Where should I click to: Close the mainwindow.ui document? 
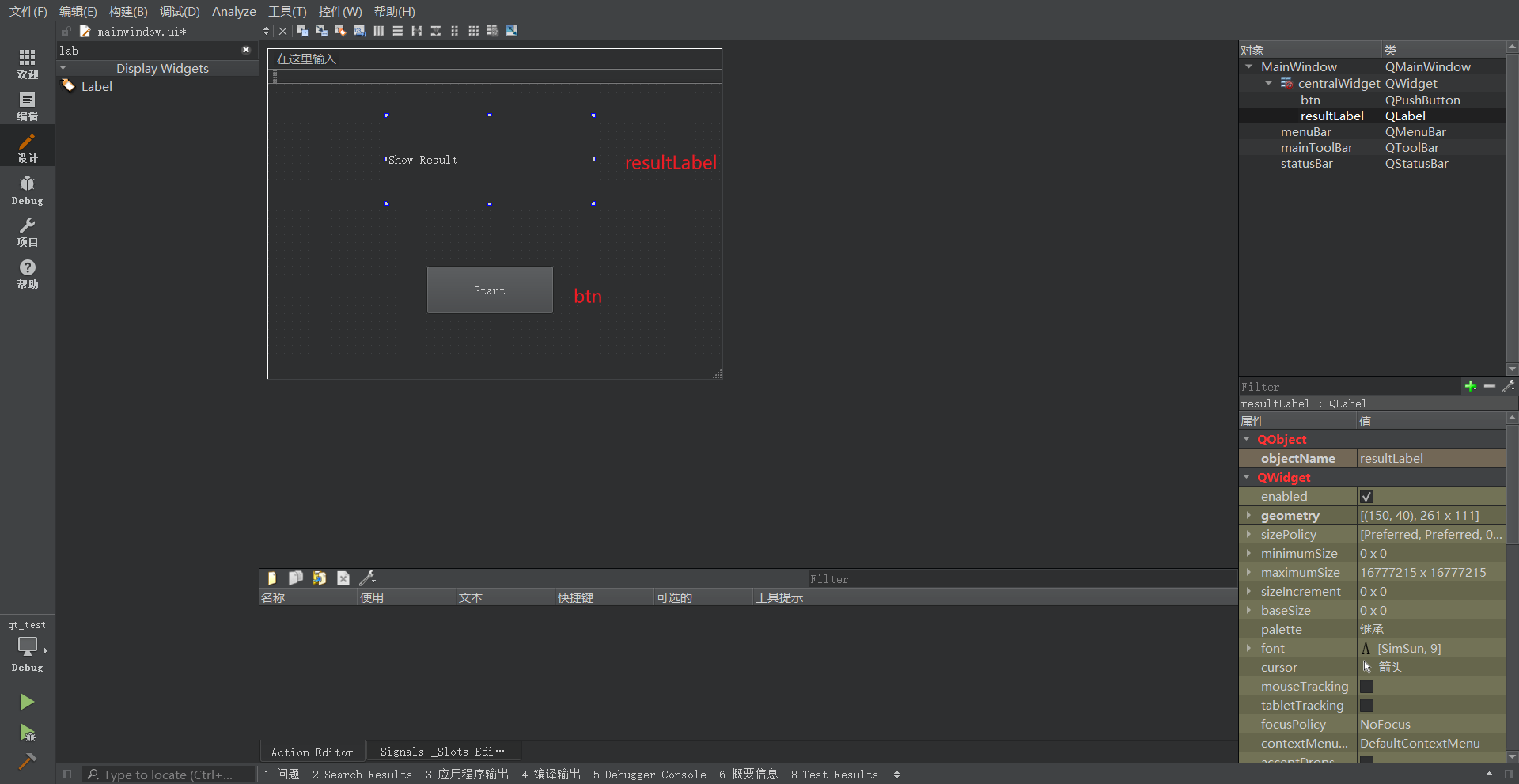pyautogui.click(x=282, y=32)
